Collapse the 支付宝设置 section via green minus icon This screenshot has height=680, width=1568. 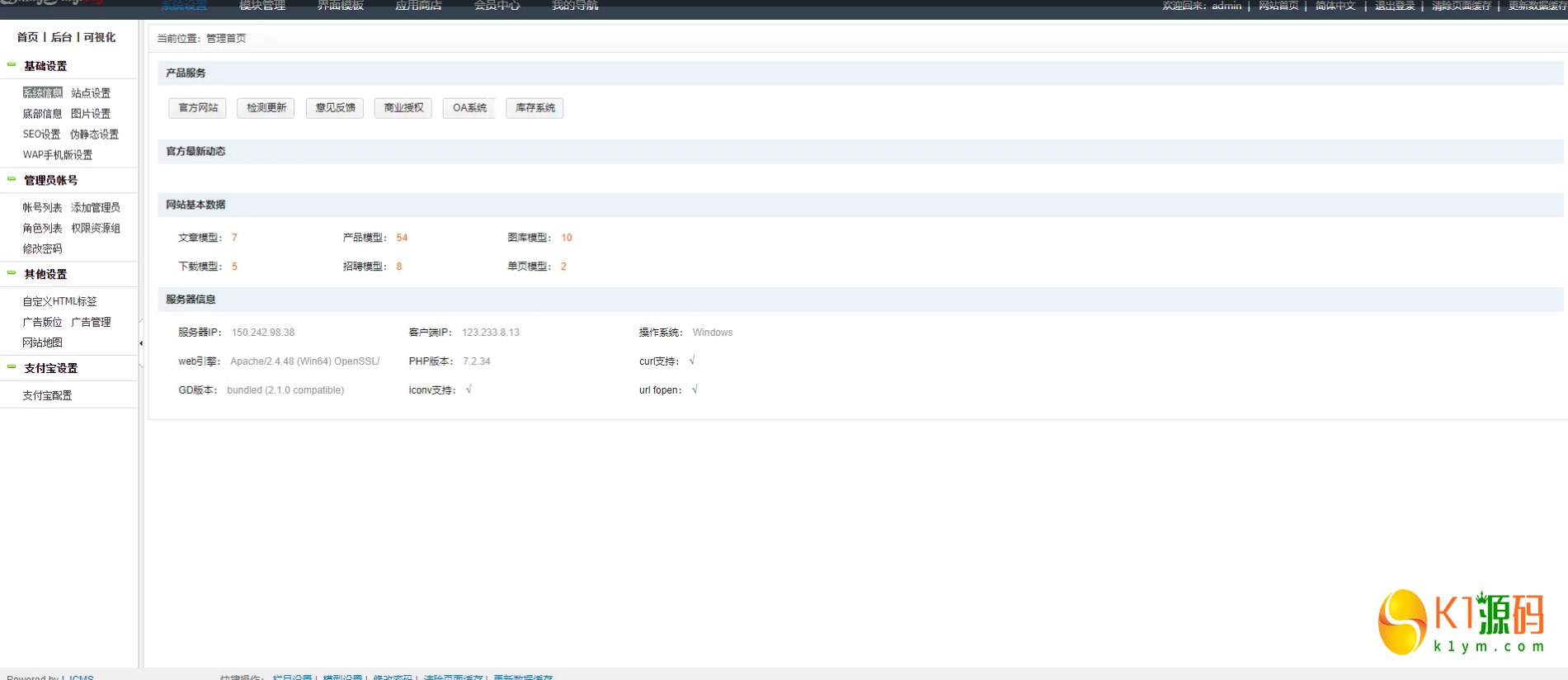[12, 367]
